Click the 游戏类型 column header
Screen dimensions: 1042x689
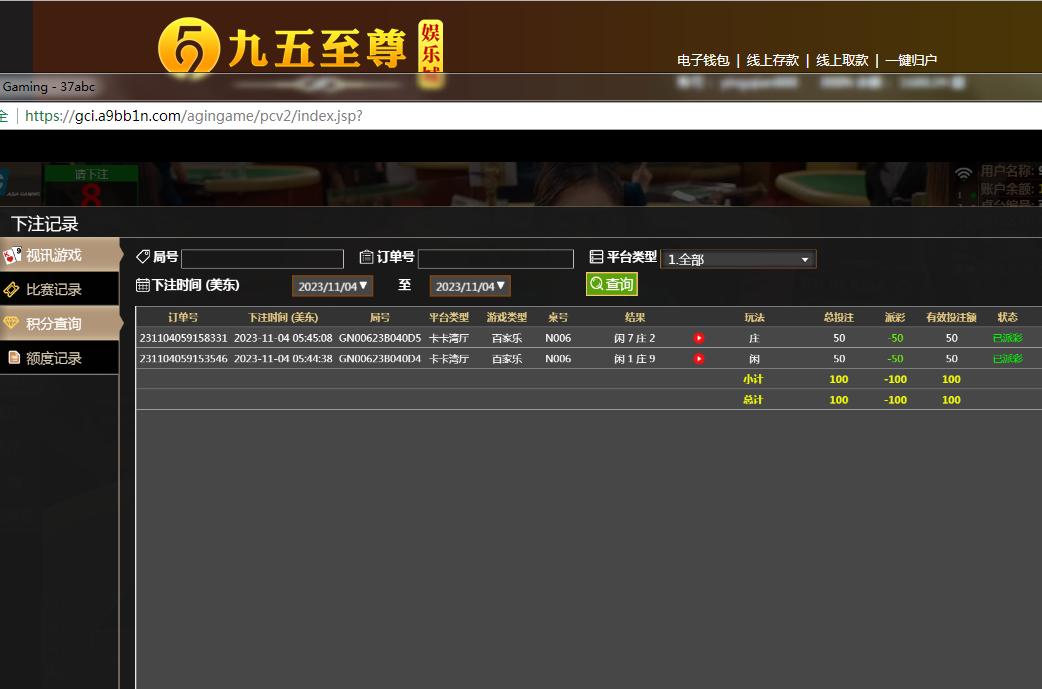506,318
